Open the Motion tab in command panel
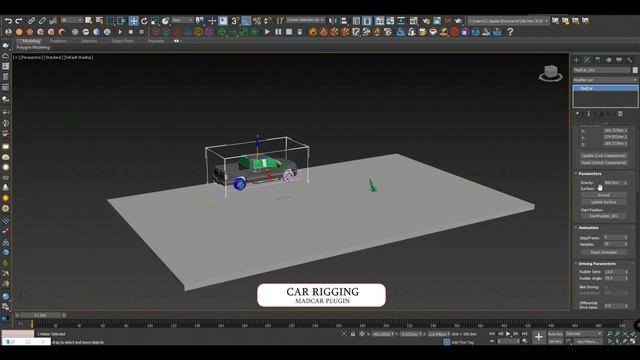 [609, 60]
